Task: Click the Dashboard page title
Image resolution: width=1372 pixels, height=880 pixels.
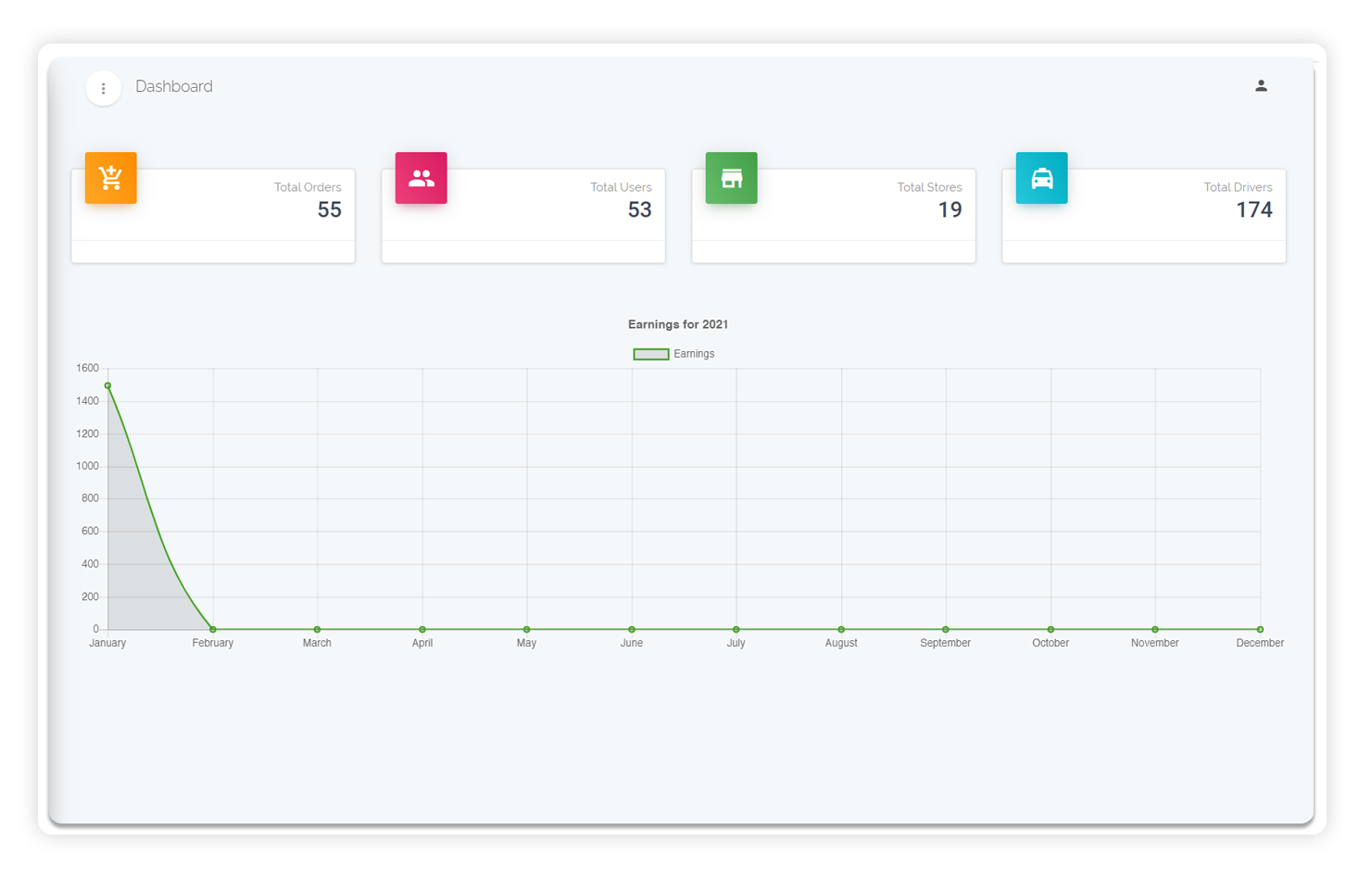Action: [x=174, y=86]
